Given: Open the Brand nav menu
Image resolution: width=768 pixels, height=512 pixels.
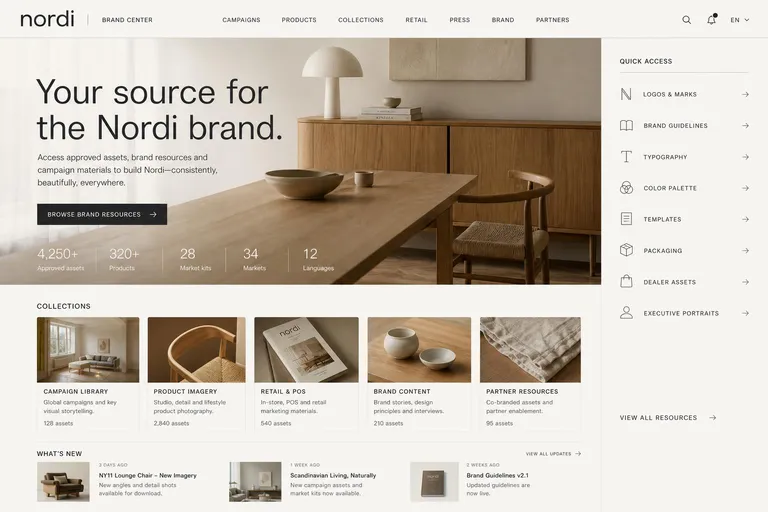Looking at the screenshot, I should point(503,20).
